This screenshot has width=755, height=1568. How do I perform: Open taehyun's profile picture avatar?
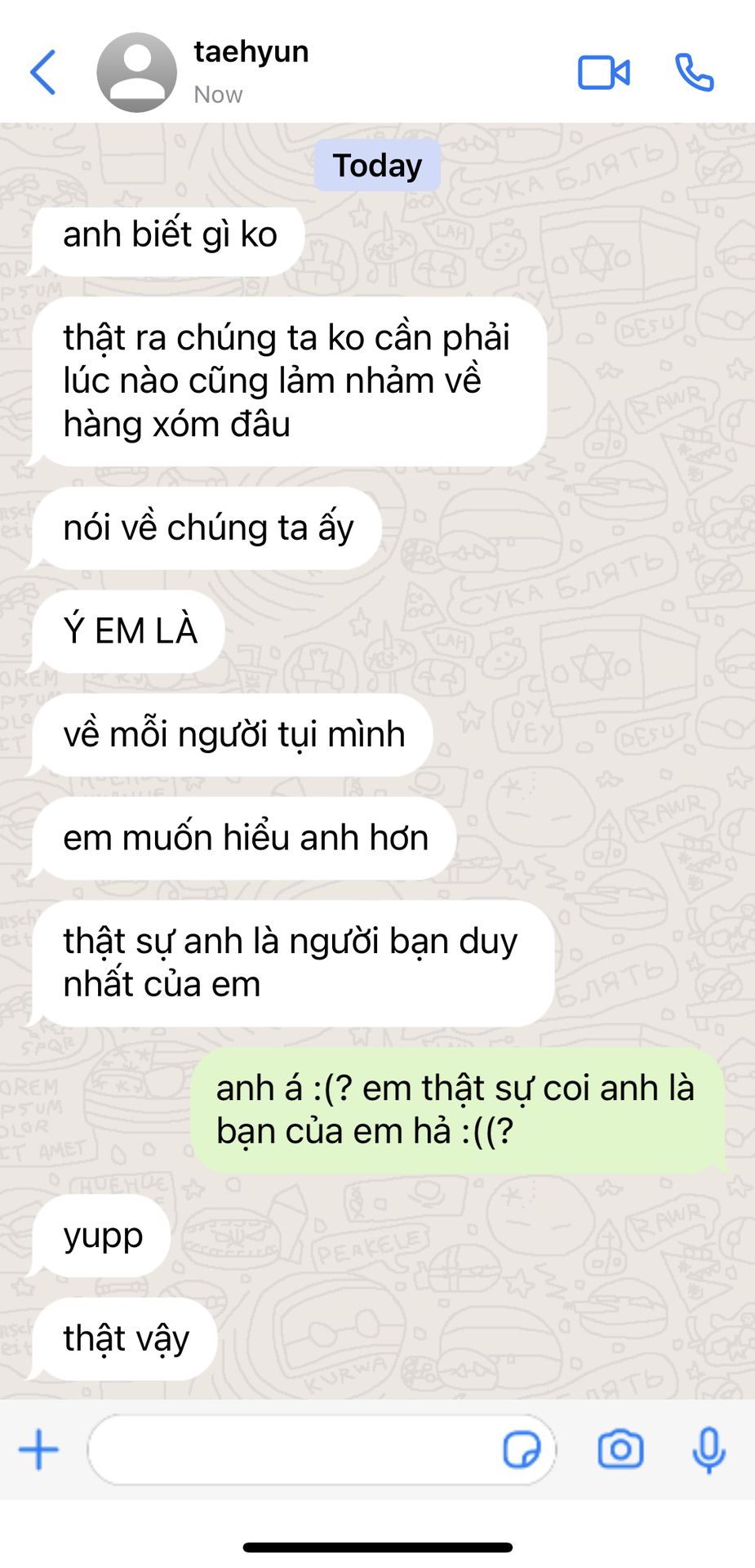pos(136,73)
